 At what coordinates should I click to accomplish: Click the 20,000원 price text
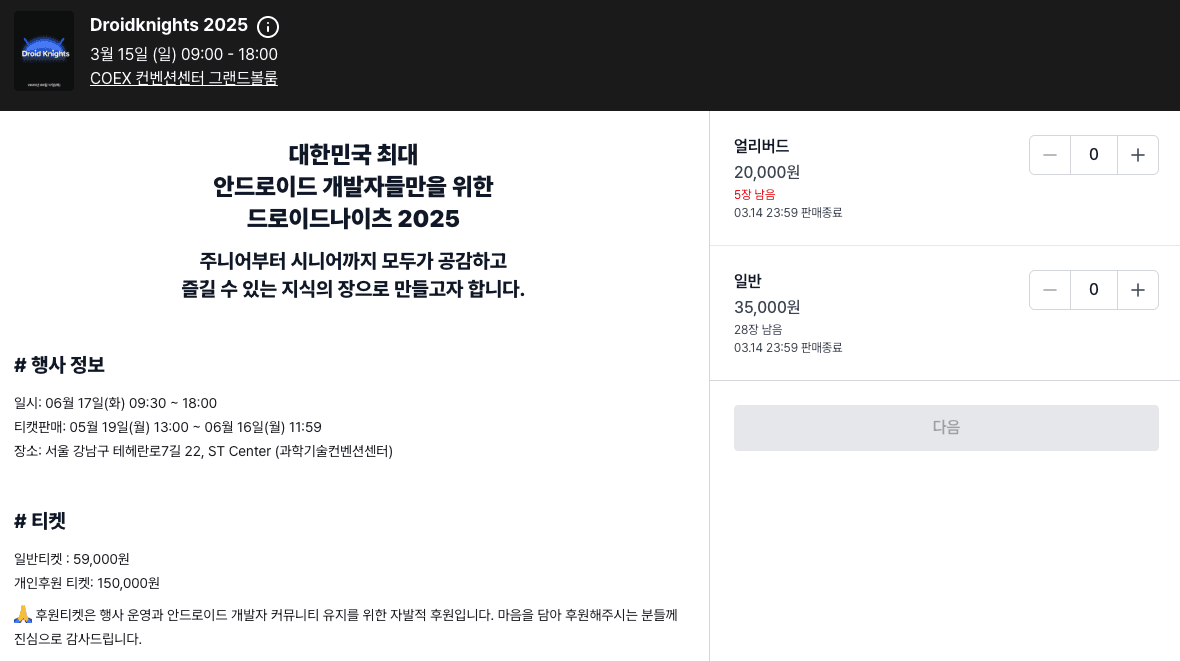767,172
